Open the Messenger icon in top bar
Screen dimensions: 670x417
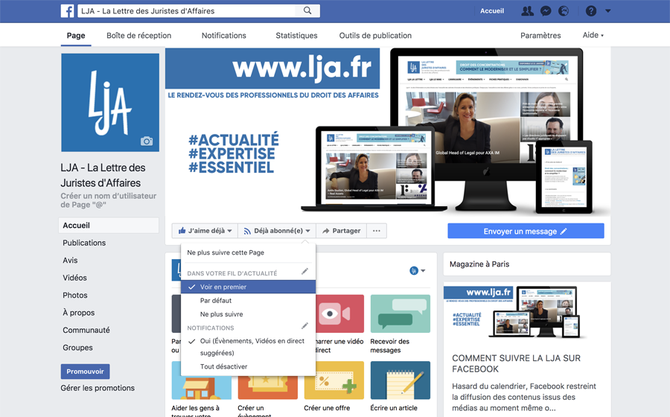(x=546, y=11)
